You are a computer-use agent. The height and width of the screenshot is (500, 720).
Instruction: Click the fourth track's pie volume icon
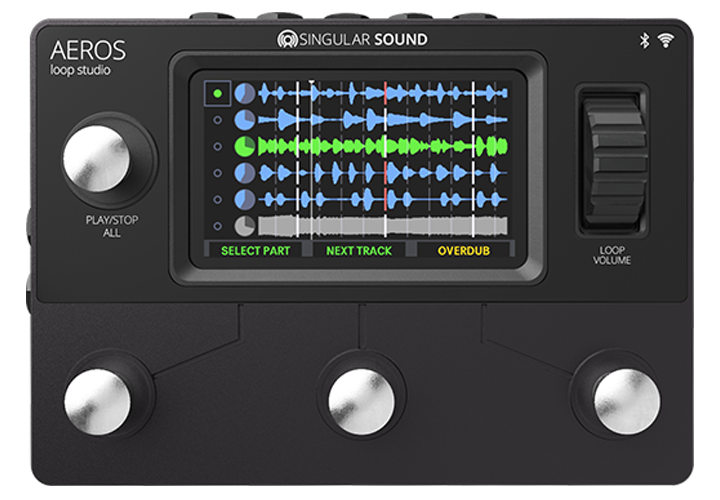pyautogui.click(x=244, y=173)
